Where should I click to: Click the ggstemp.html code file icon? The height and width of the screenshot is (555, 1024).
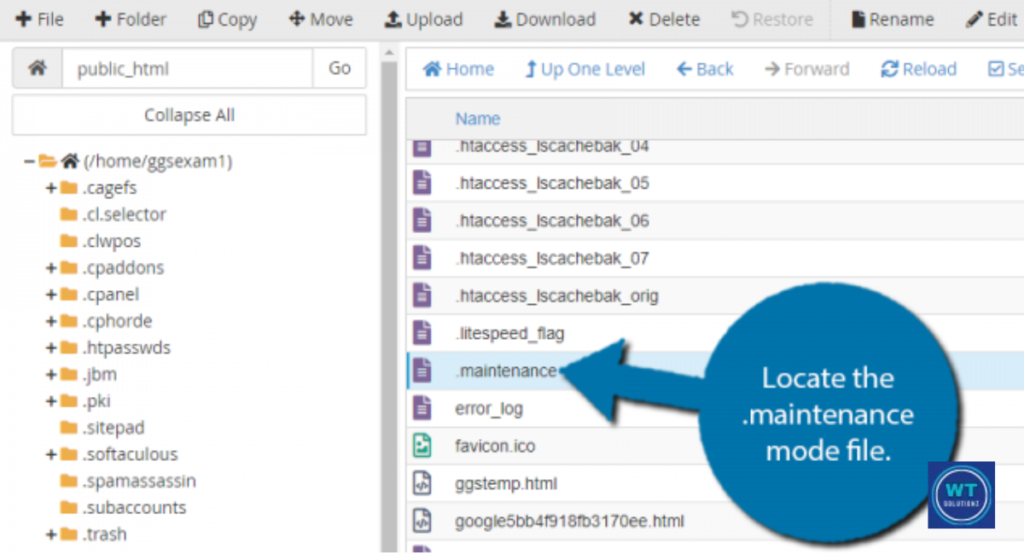click(x=423, y=484)
